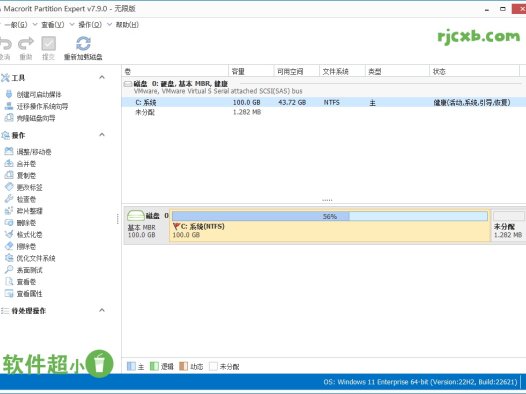Open the 操作(O) menu
526x394 pixels.
(90, 25)
